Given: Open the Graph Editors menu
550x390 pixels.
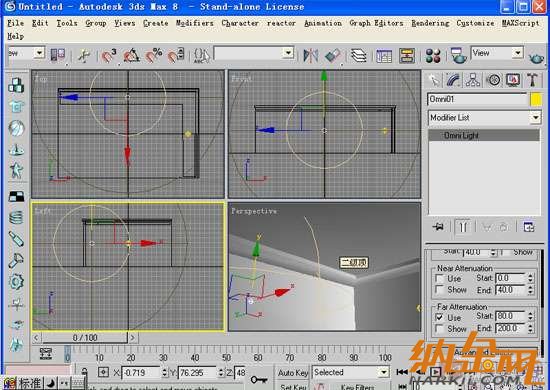Looking at the screenshot, I should (376, 23).
